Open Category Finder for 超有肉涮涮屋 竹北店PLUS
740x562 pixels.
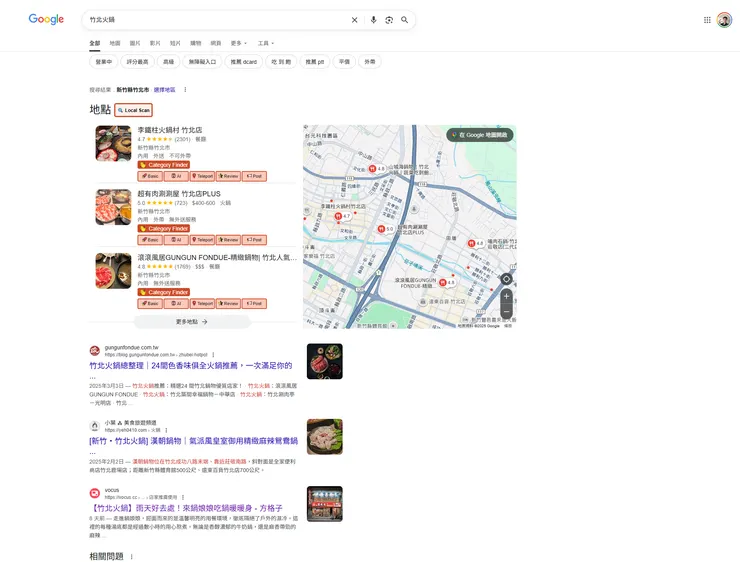click(x=164, y=228)
